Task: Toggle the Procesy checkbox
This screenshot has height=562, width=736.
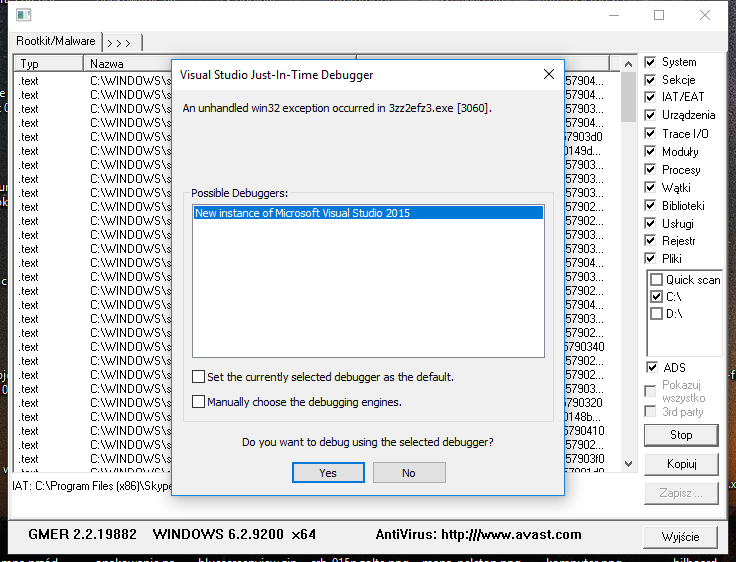Action: 650,169
